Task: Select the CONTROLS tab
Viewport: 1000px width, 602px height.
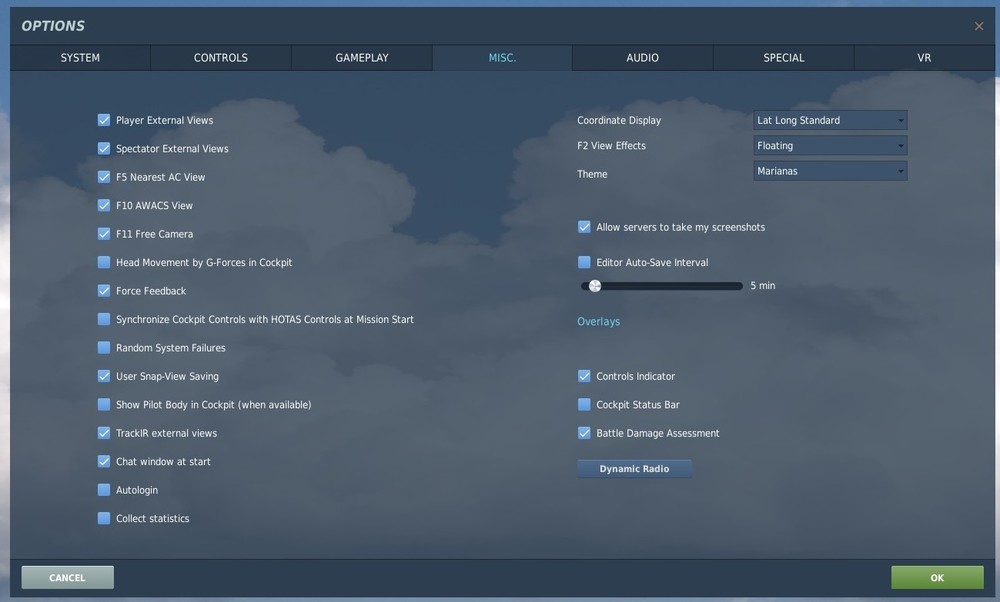Action: pyautogui.click(x=220, y=57)
